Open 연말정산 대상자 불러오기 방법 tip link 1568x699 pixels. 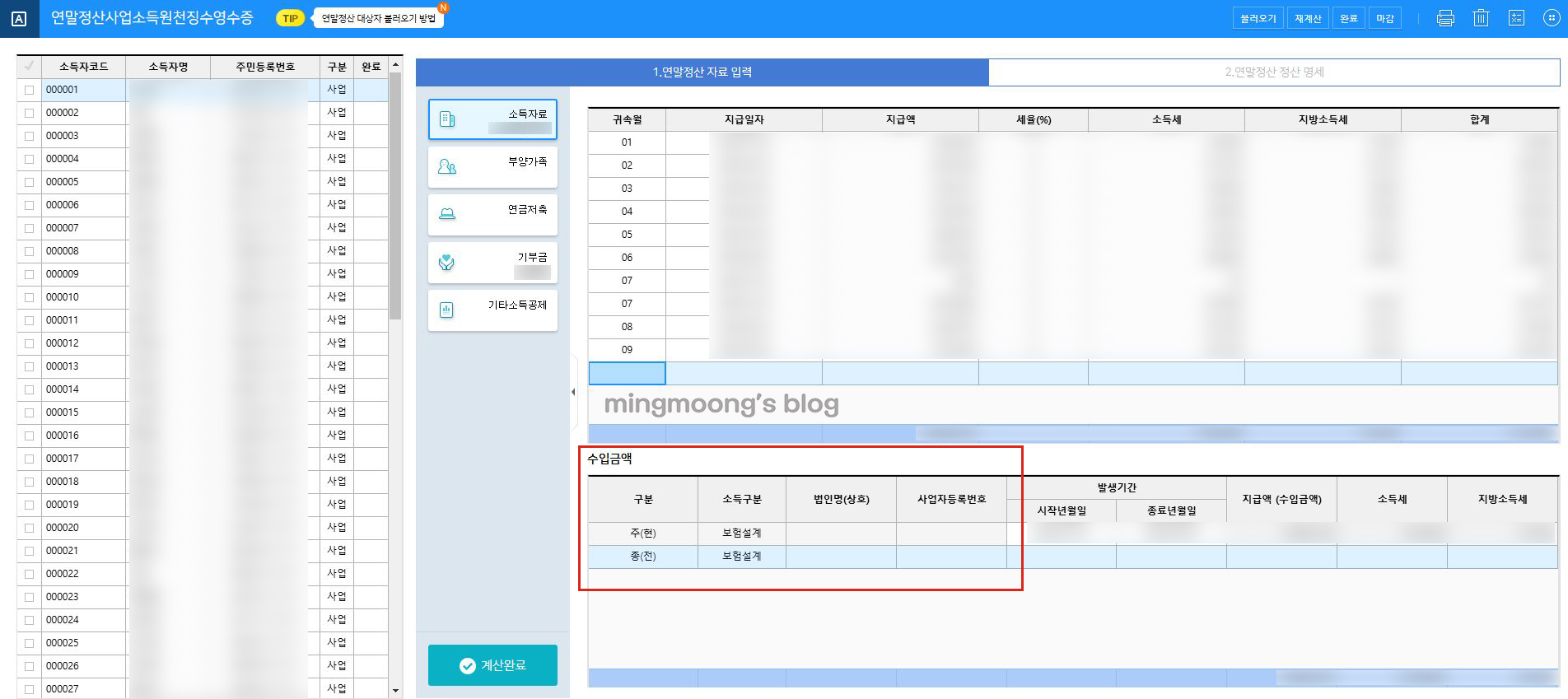tap(378, 18)
